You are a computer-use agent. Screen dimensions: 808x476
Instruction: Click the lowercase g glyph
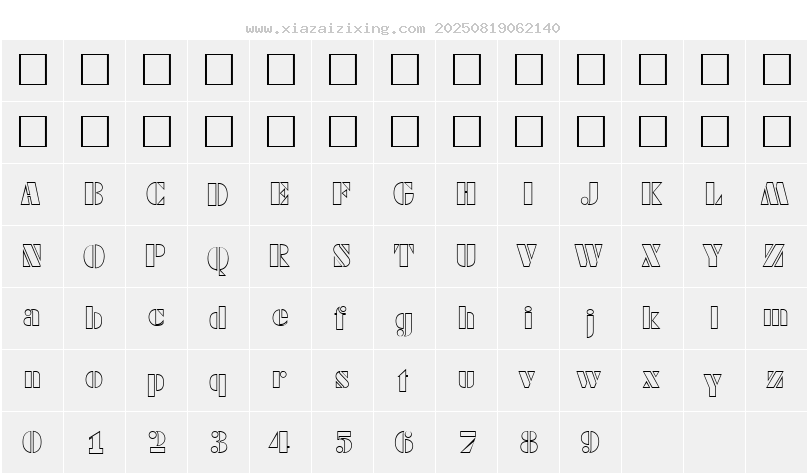[x=404, y=323]
